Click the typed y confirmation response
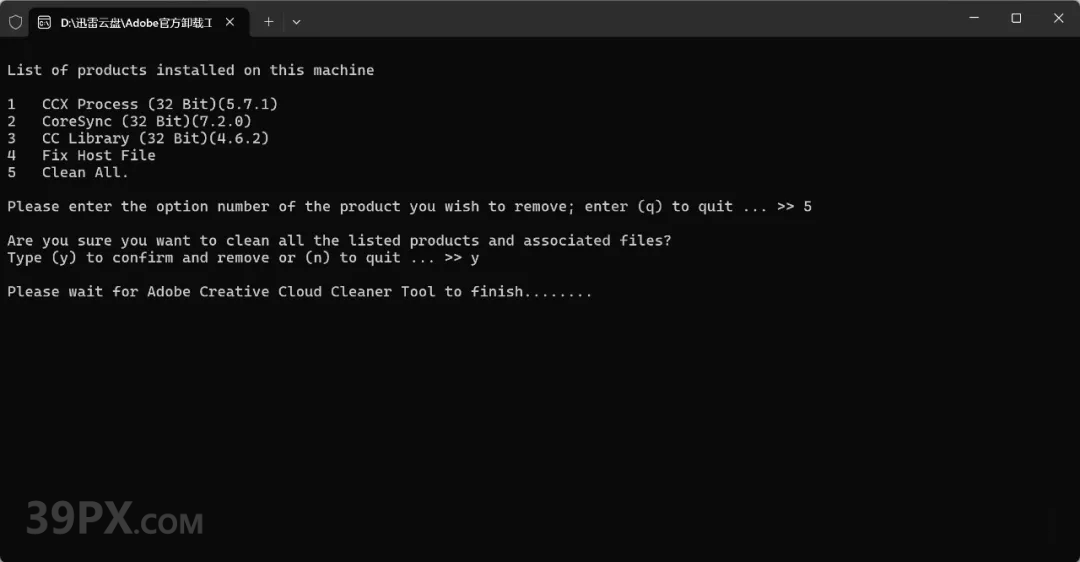The image size is (1080, 562). (475, 258)
